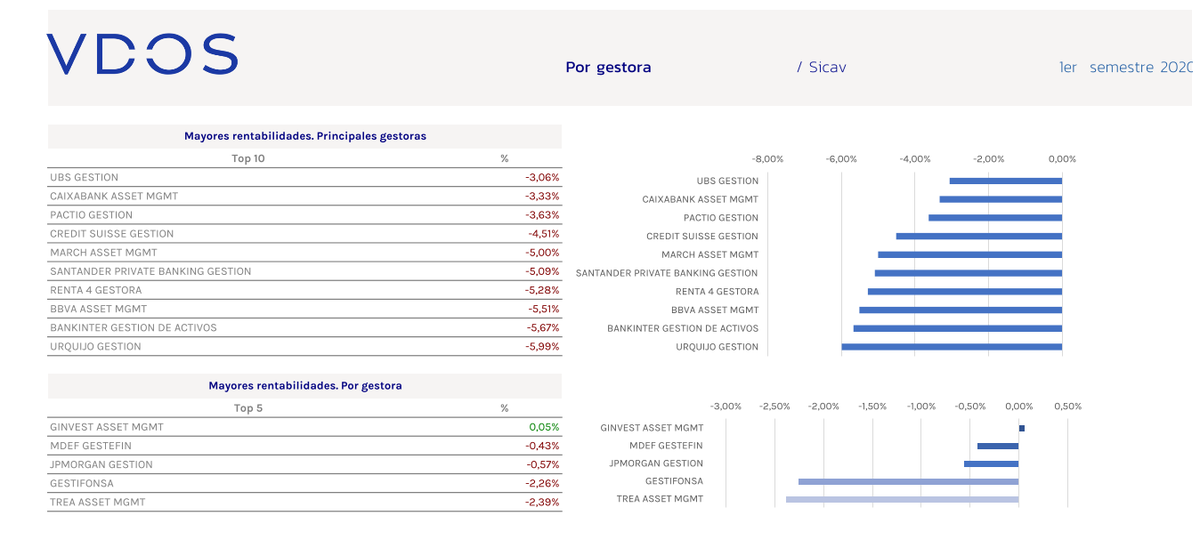Select SANTANDER PRIVATE BANKING GESTION in table

click(151, 271)
